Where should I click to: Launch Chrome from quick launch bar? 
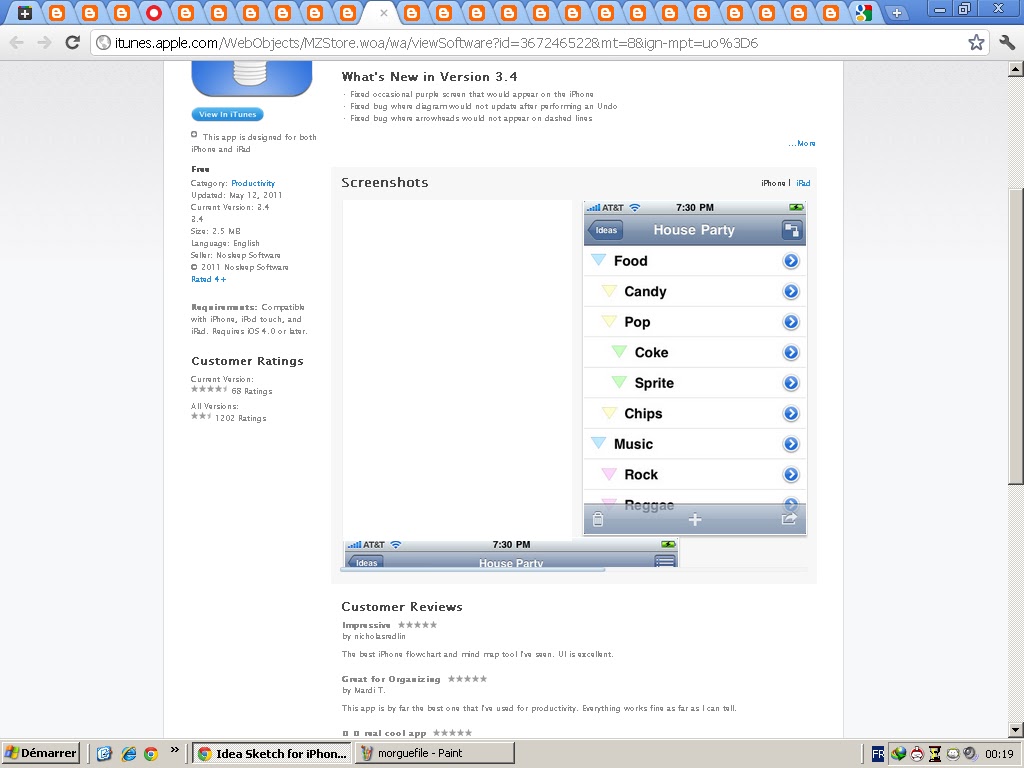pyautogui.click(x=152, y=754)
